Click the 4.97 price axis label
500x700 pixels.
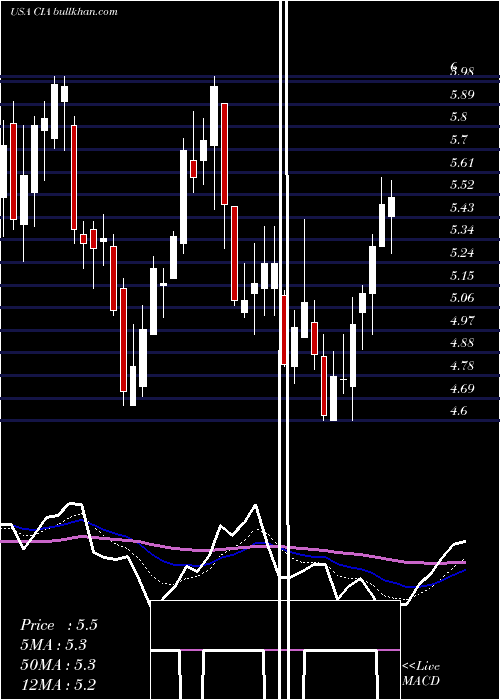(462, 321)
